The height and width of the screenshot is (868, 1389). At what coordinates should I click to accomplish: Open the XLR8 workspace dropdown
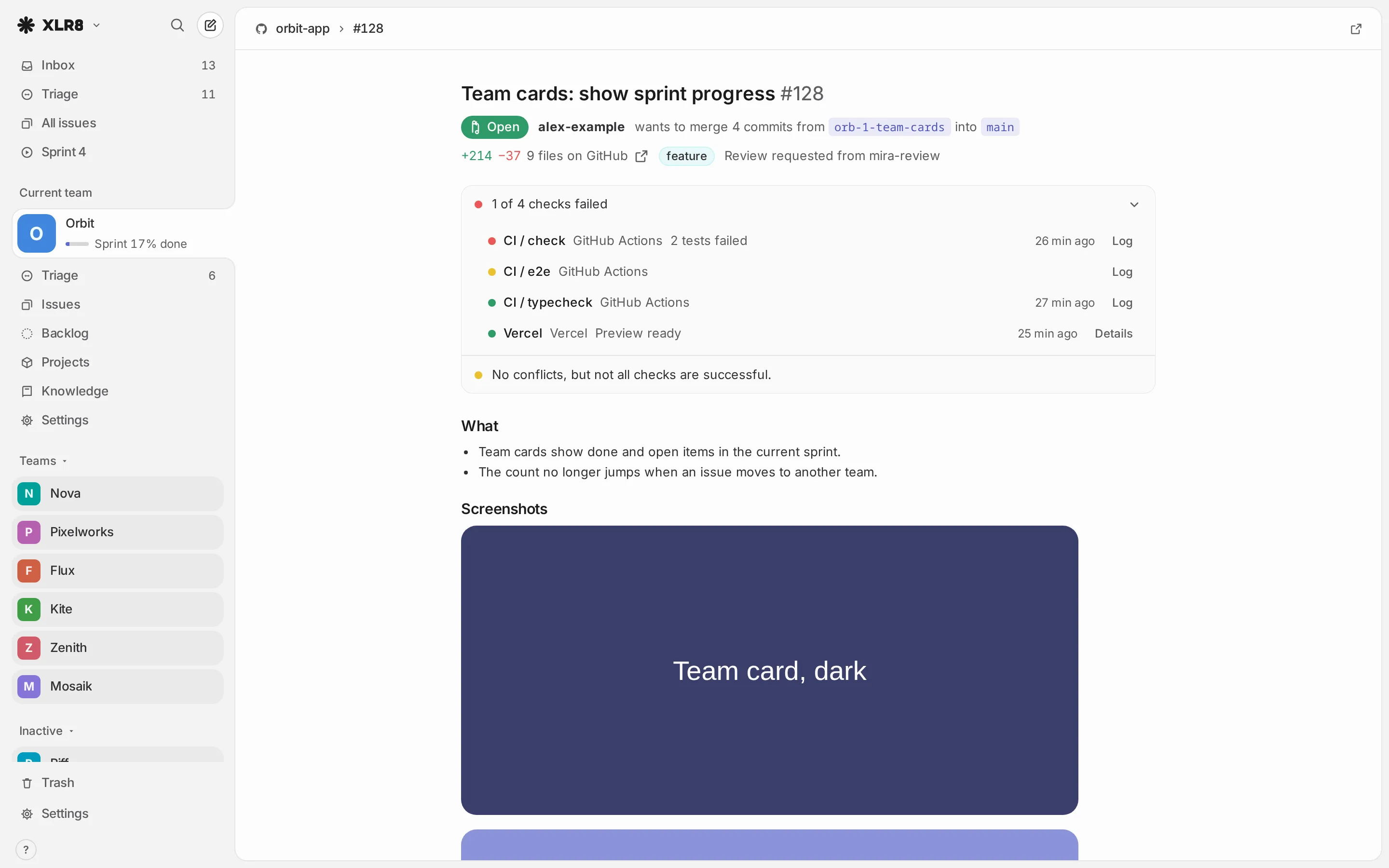pyautogui.click(x=96, y=25)
